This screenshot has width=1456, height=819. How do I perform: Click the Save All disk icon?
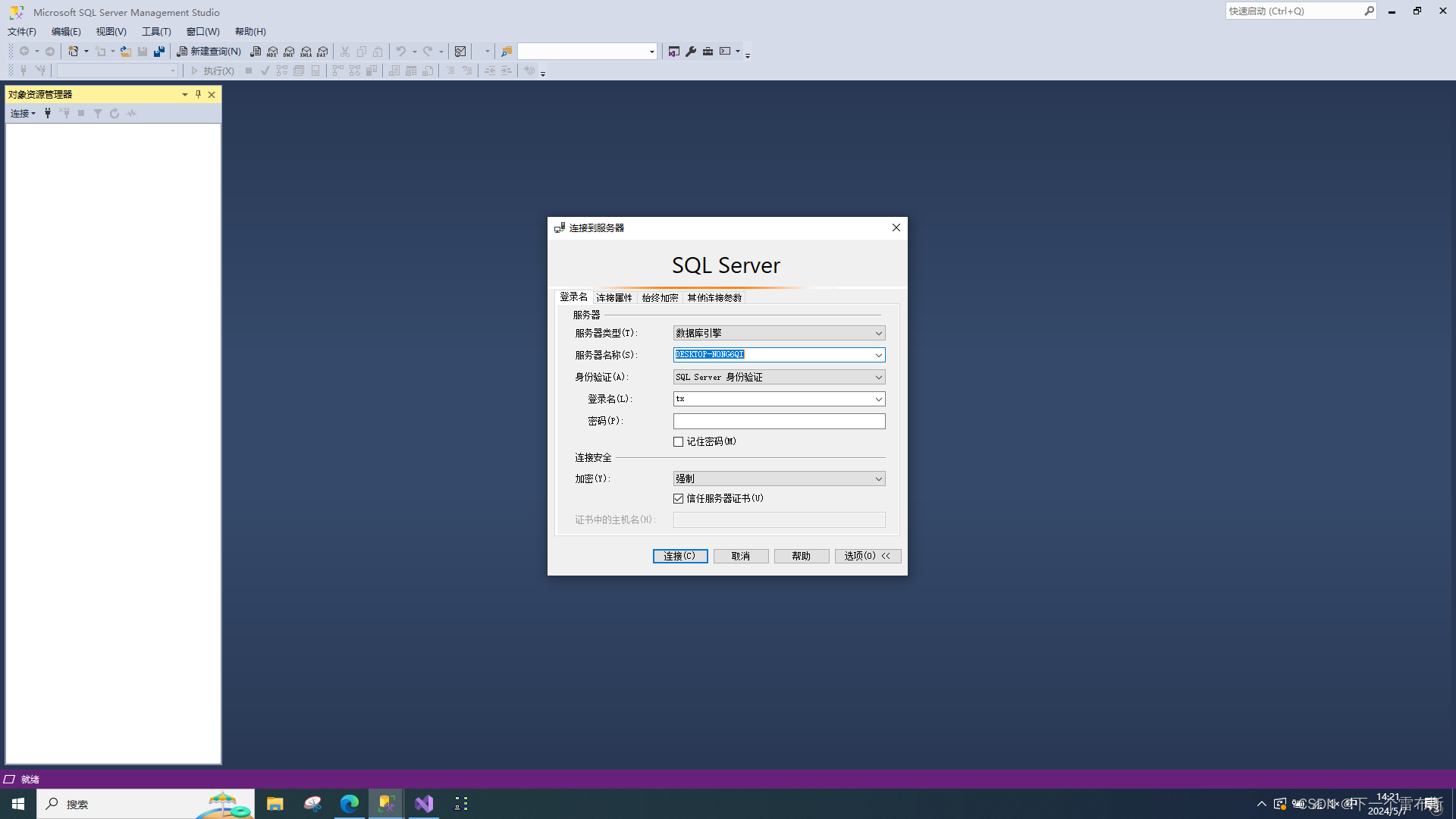[x=159, y=52]
